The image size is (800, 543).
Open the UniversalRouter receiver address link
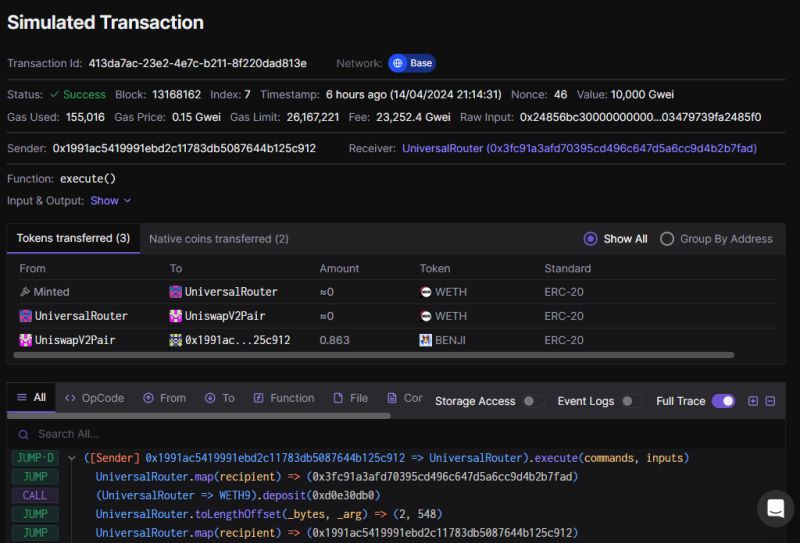(579, 149)
